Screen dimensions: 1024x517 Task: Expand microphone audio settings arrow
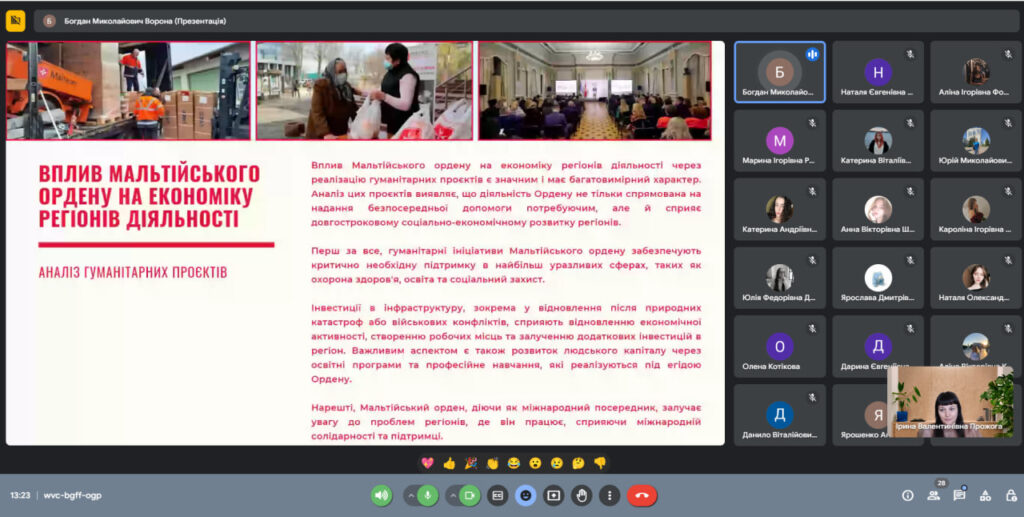click(x=411, y=495)
